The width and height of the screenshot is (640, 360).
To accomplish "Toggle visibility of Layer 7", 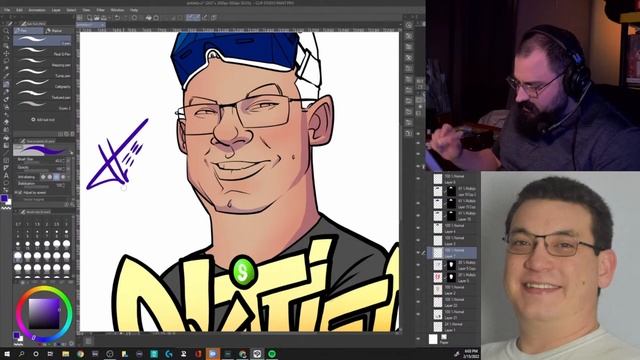I will point(418,253).
